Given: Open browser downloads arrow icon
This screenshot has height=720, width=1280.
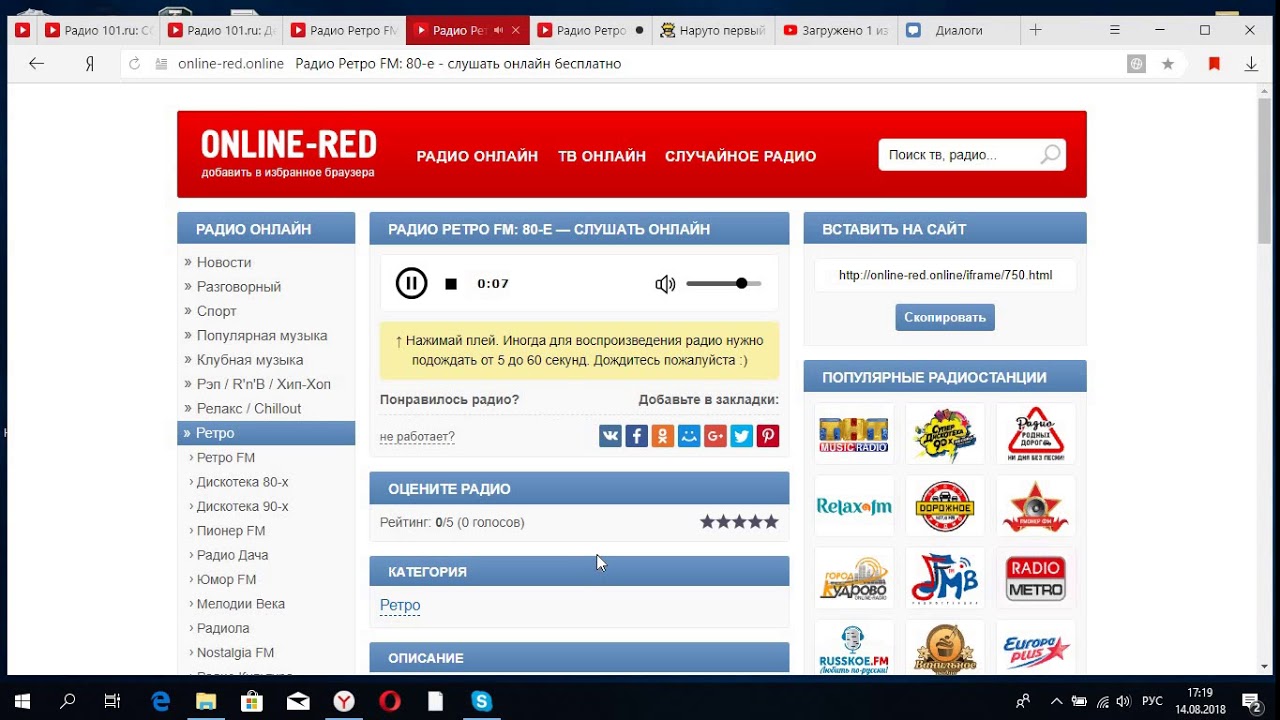Looking at the screenshot, I should 1250,64.
